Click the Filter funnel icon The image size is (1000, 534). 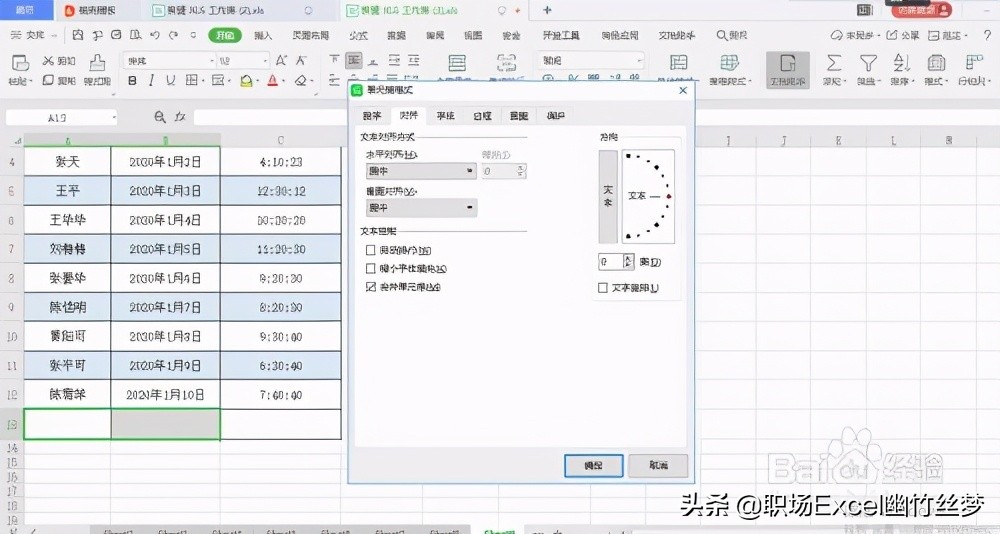(x=868, y=63)
